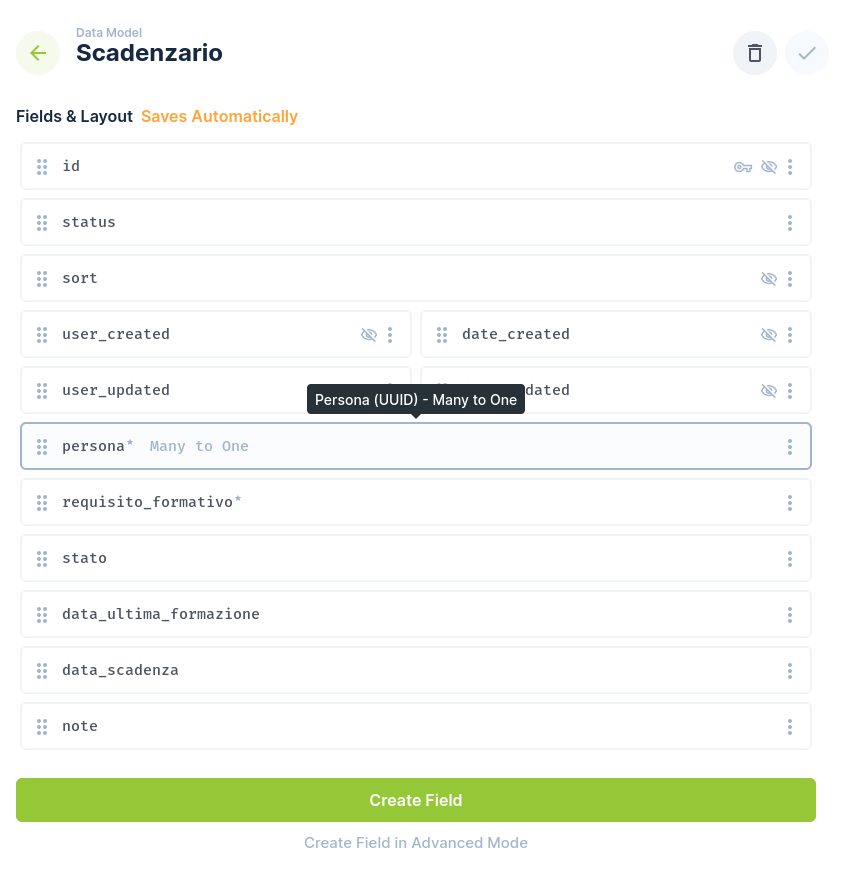Click the back arrow to exit Scadenzario
This screenshot has height=873, width=842.
click(38, 52)
